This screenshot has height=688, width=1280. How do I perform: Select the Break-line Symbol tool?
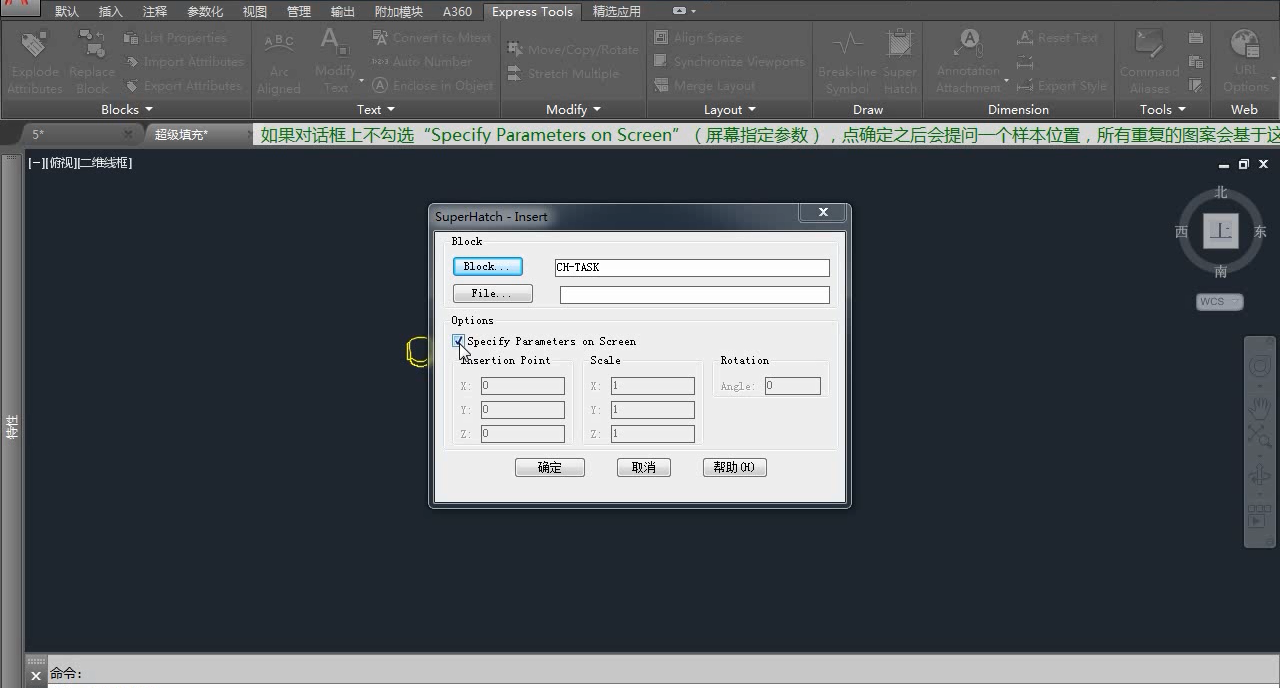pos(848,62)
